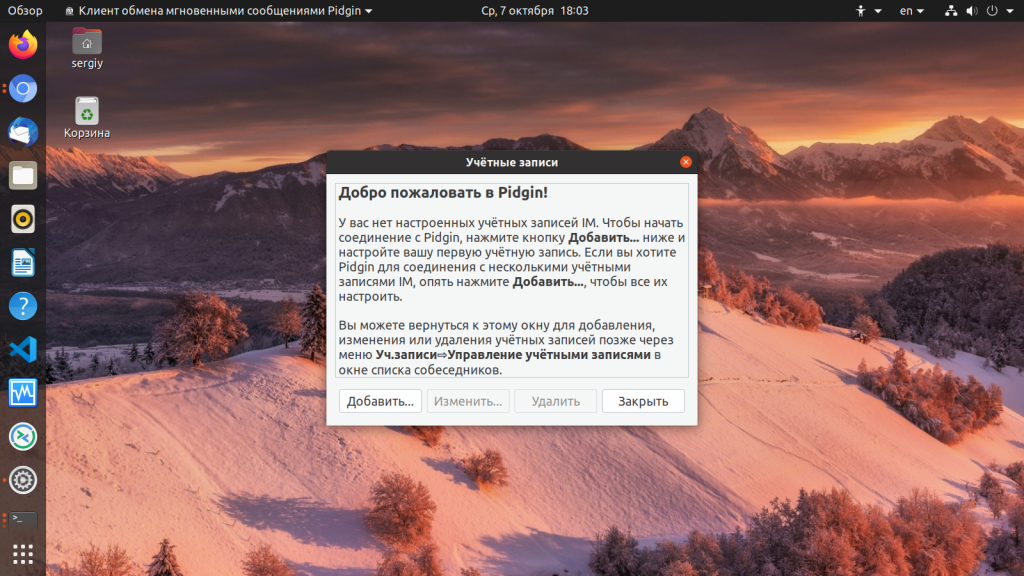
Task: Open System Monitor from the dock
Action: click(23, 393)
